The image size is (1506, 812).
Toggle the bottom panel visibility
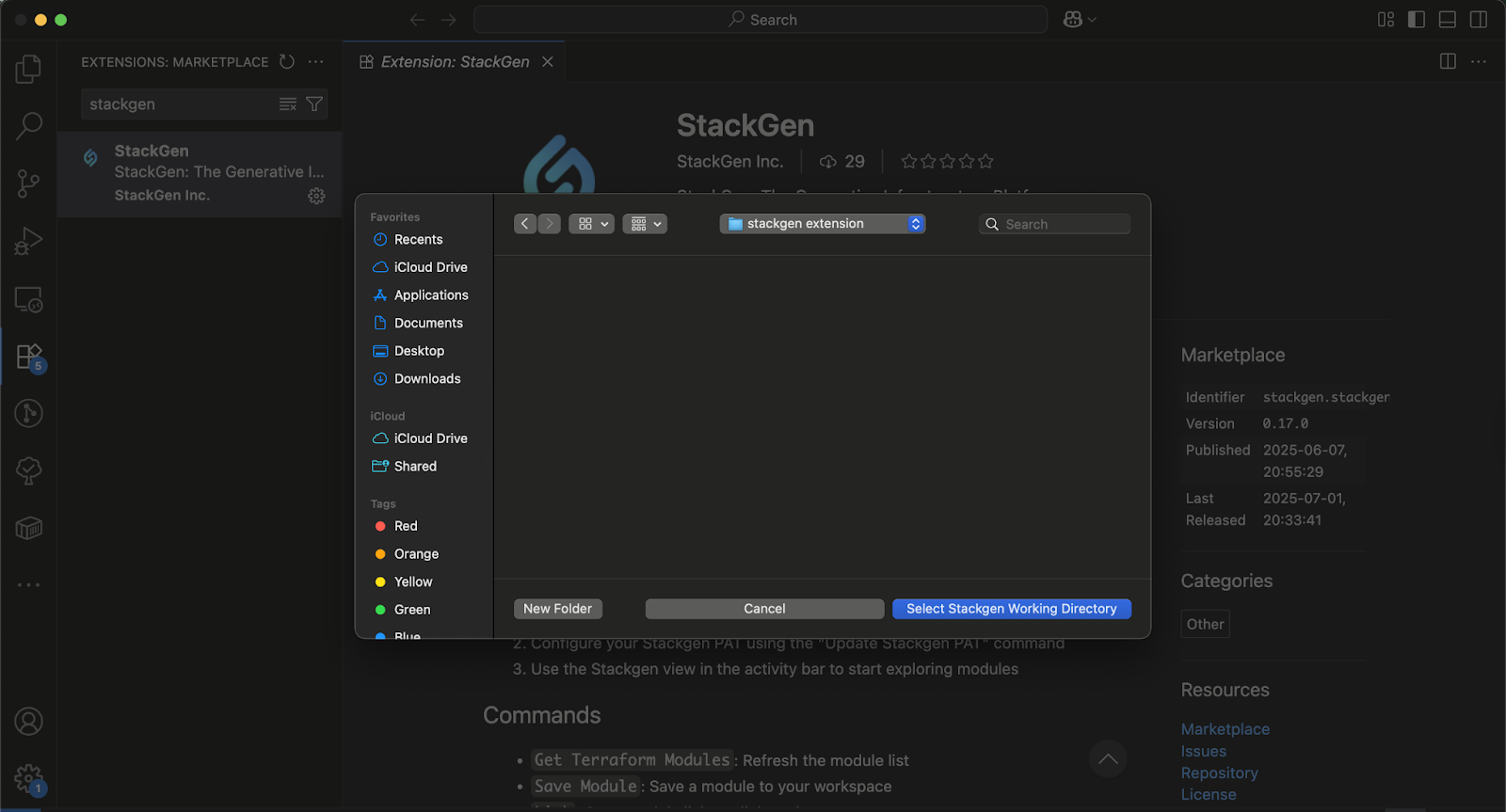[1448, 20]
